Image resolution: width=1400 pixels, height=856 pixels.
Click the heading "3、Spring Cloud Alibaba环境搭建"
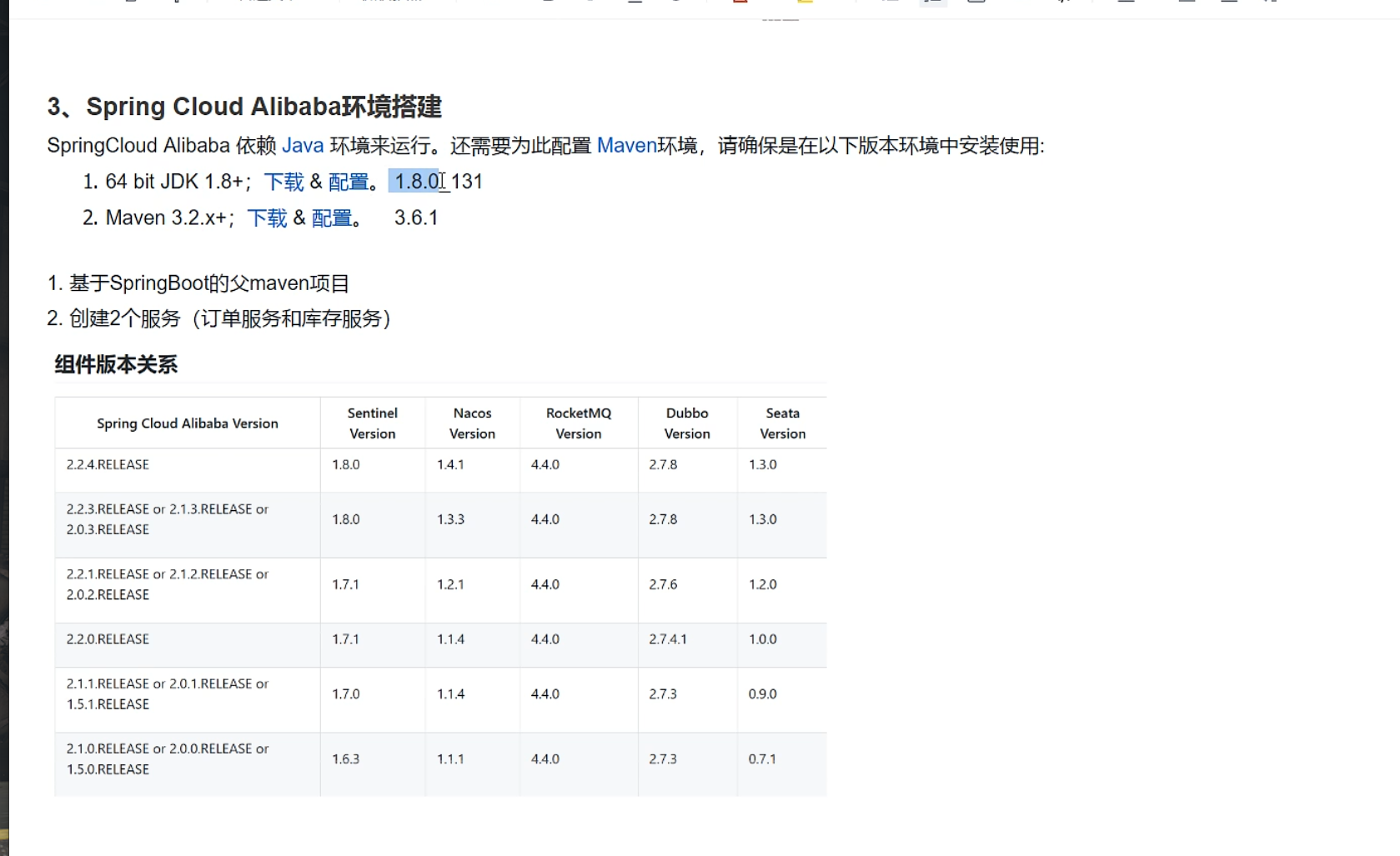(244, 107)
